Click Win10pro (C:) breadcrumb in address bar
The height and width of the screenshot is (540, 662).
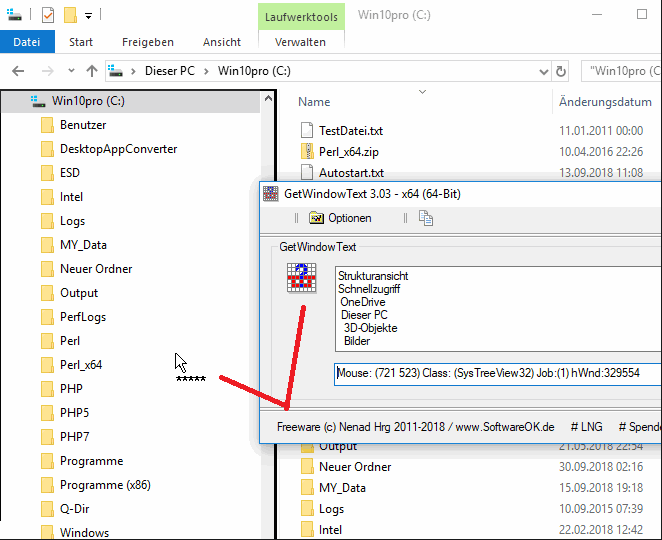[254, 71]
